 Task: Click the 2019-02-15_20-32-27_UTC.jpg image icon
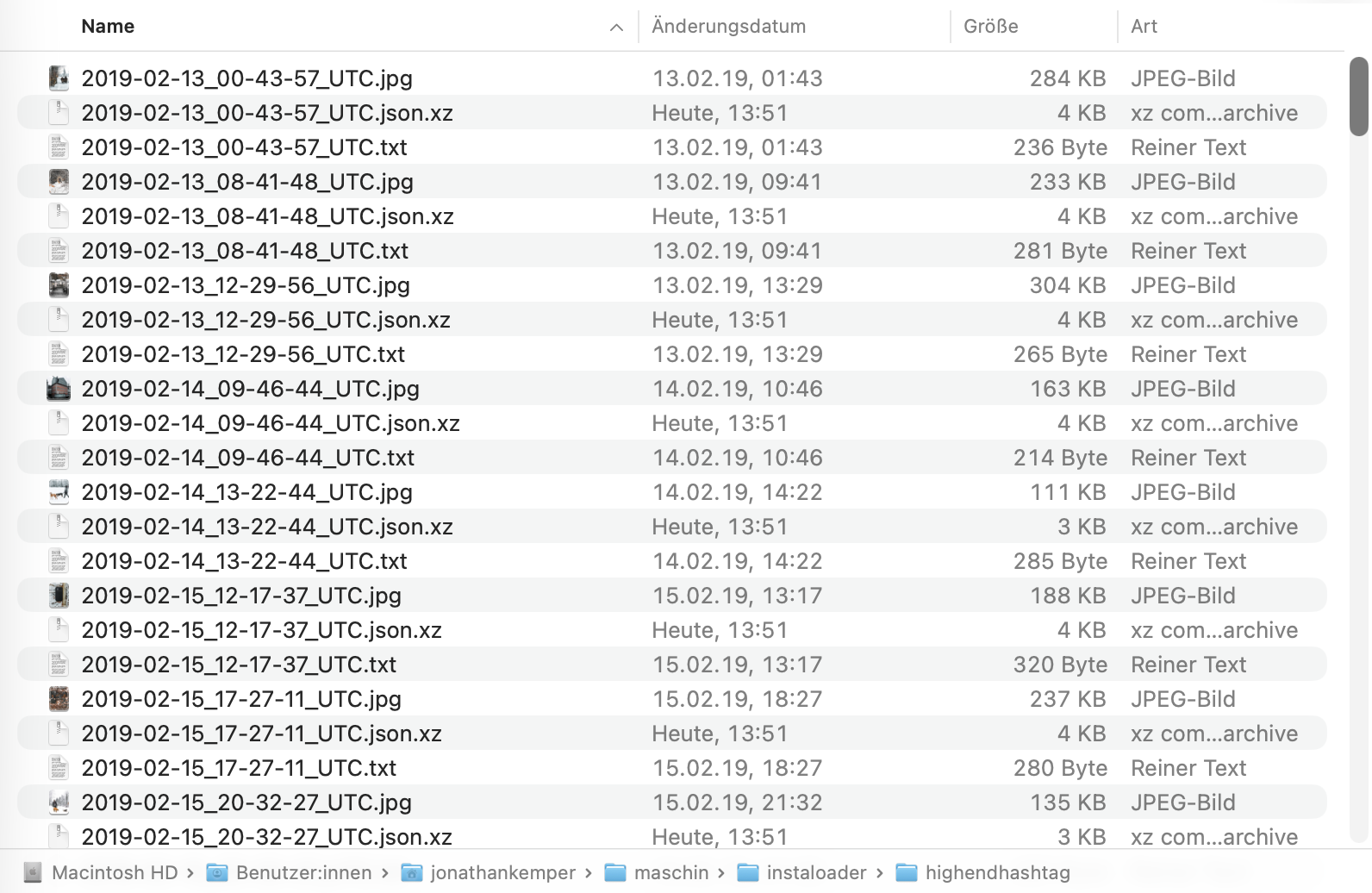coord(59,802)
